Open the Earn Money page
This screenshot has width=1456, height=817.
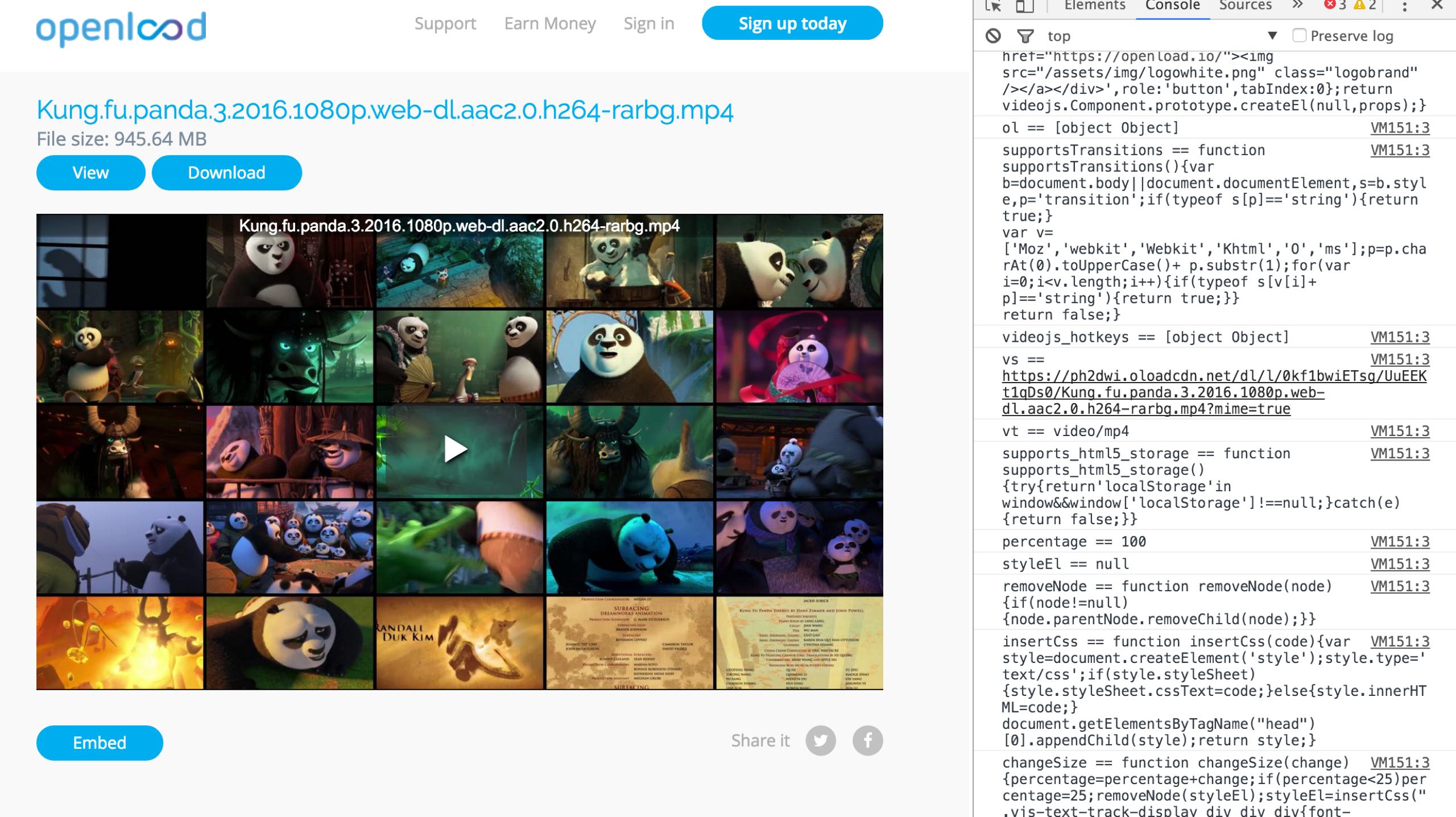pyautogui.click(x=550, y=23)
